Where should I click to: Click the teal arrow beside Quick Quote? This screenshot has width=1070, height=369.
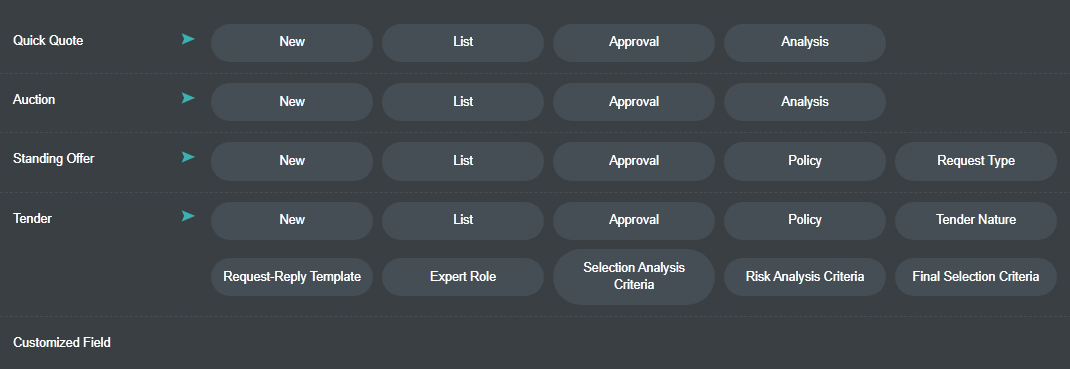(x=188, y=40)
